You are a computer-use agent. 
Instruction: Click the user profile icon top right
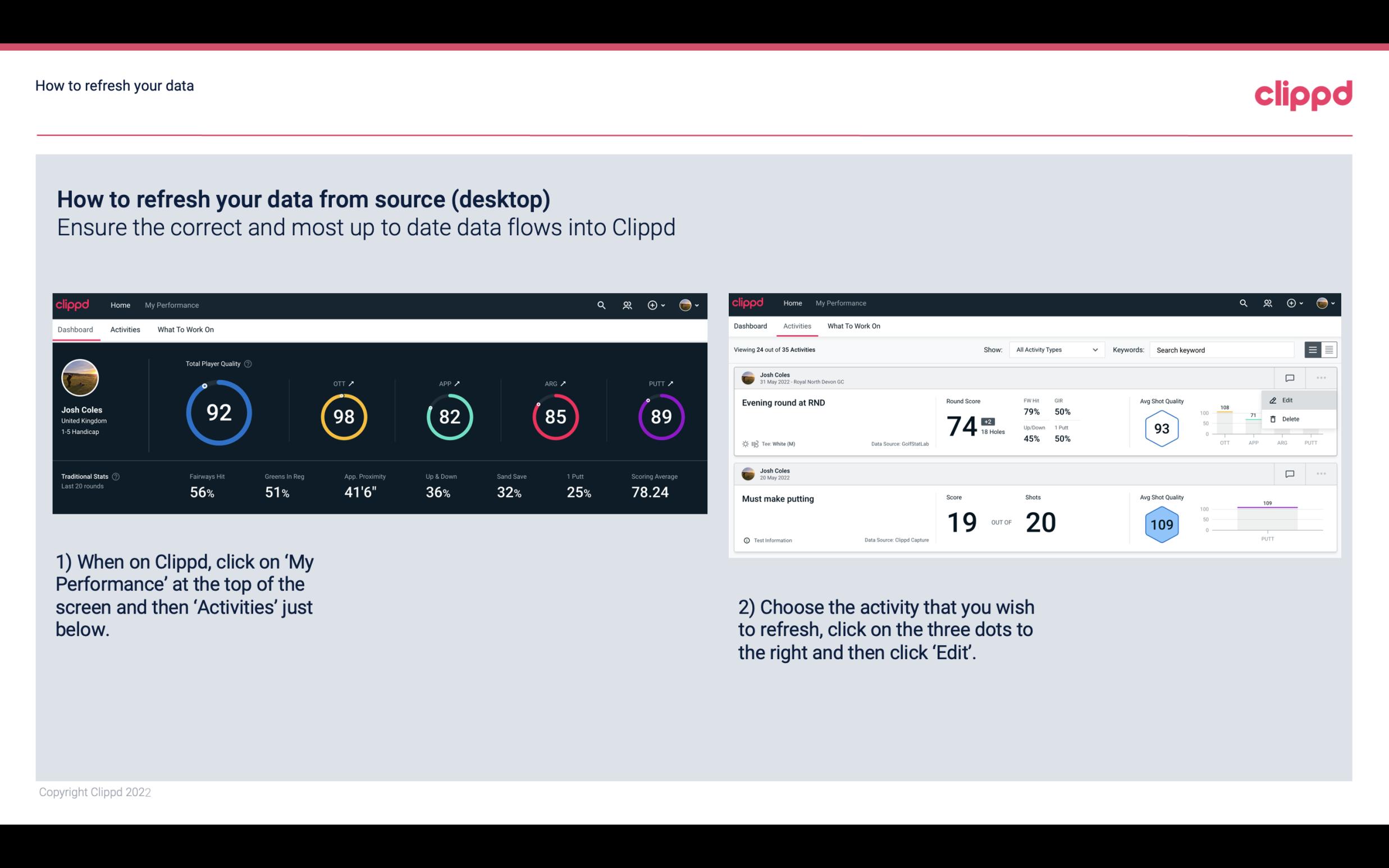(x=688, y=304)
